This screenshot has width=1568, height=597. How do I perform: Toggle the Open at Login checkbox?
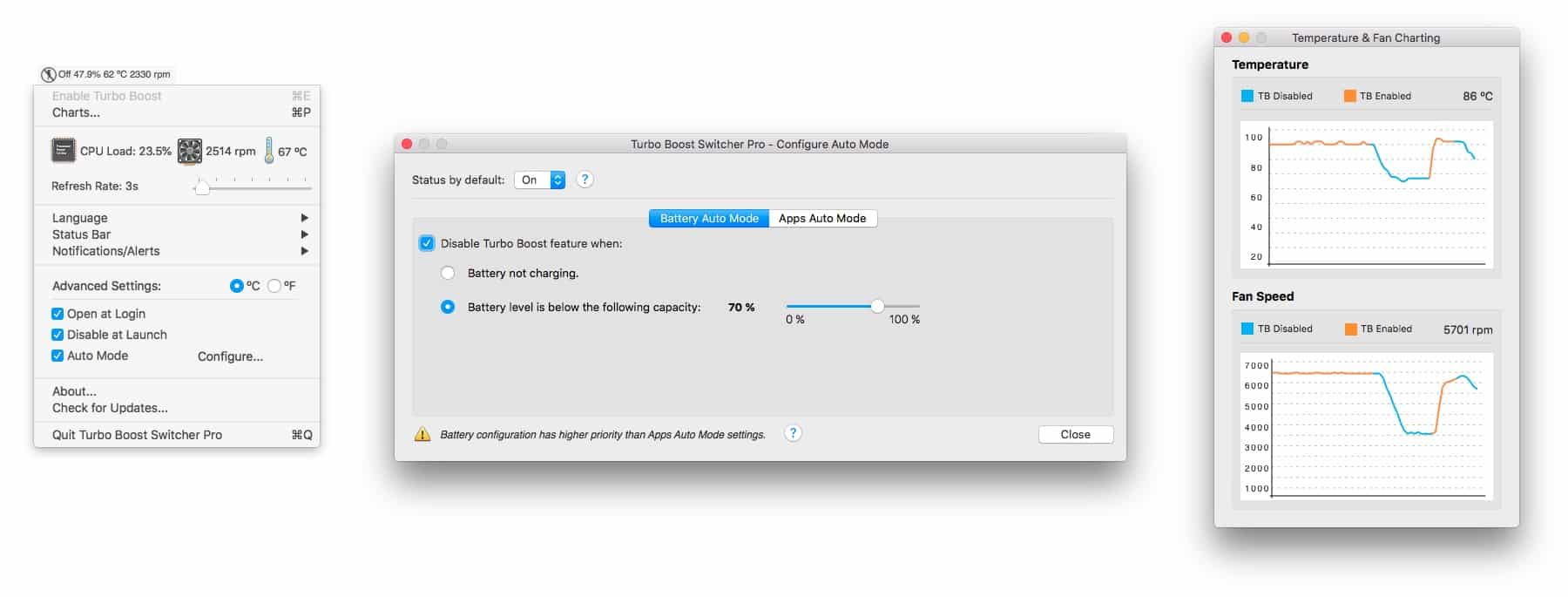57,314
